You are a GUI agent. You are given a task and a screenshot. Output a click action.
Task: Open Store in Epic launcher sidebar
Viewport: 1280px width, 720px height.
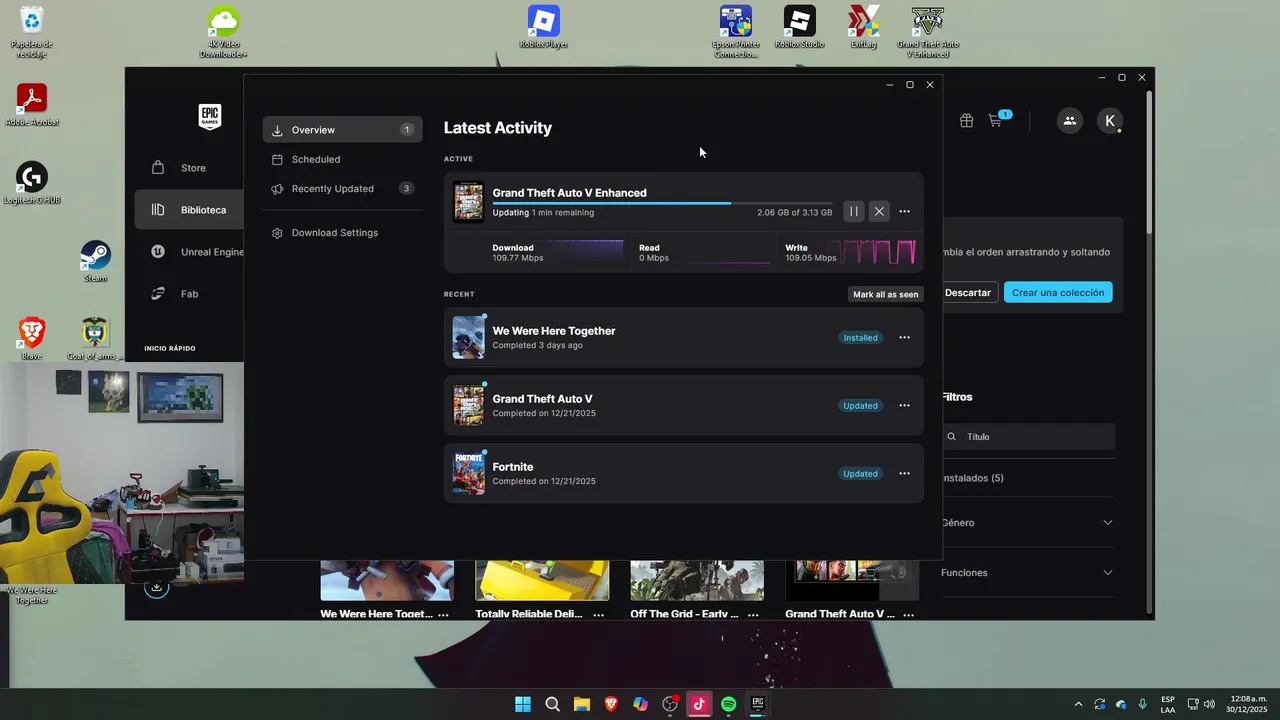point(190,168)
